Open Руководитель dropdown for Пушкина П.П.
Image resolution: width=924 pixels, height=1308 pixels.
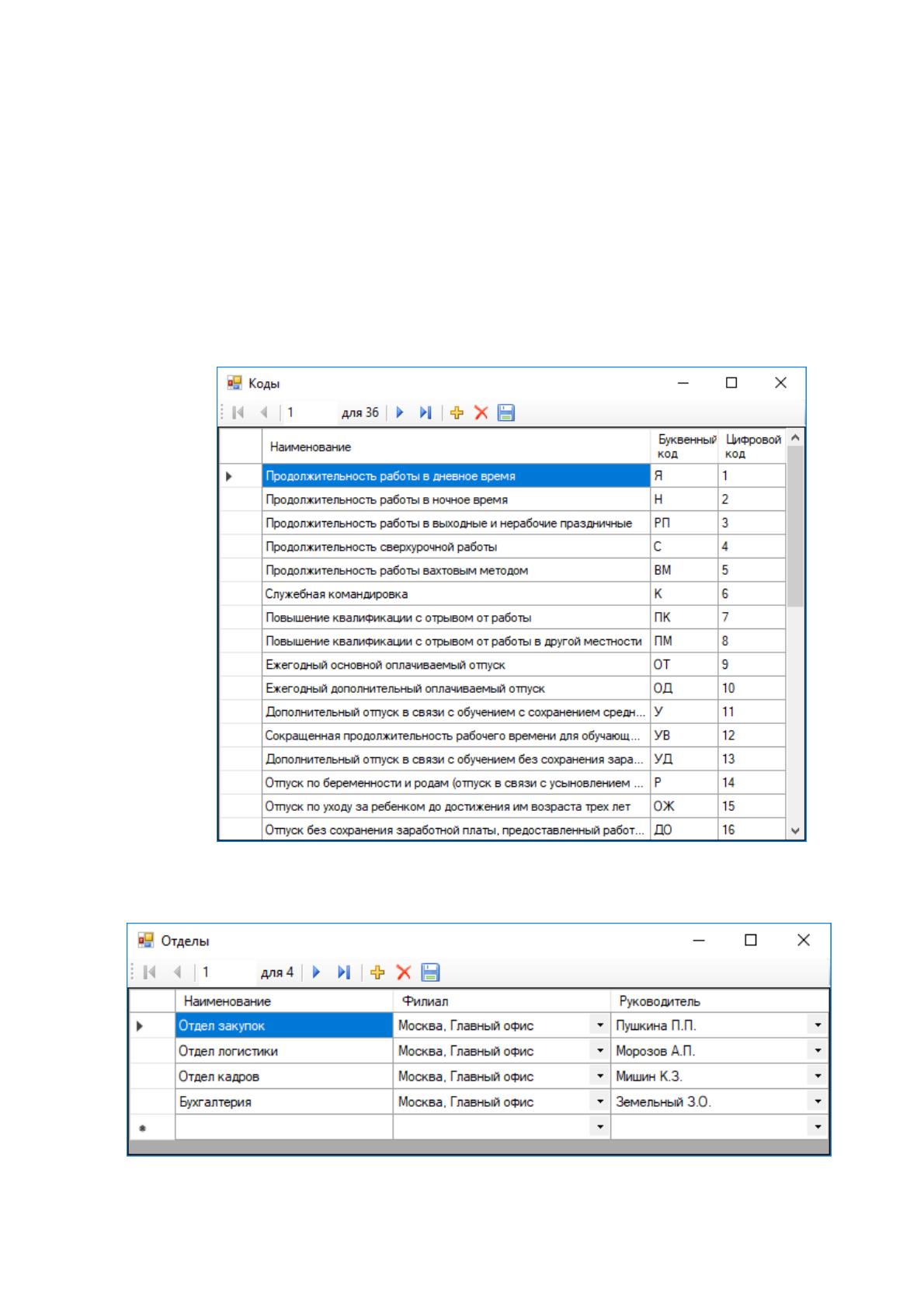tap(818, 1025)
